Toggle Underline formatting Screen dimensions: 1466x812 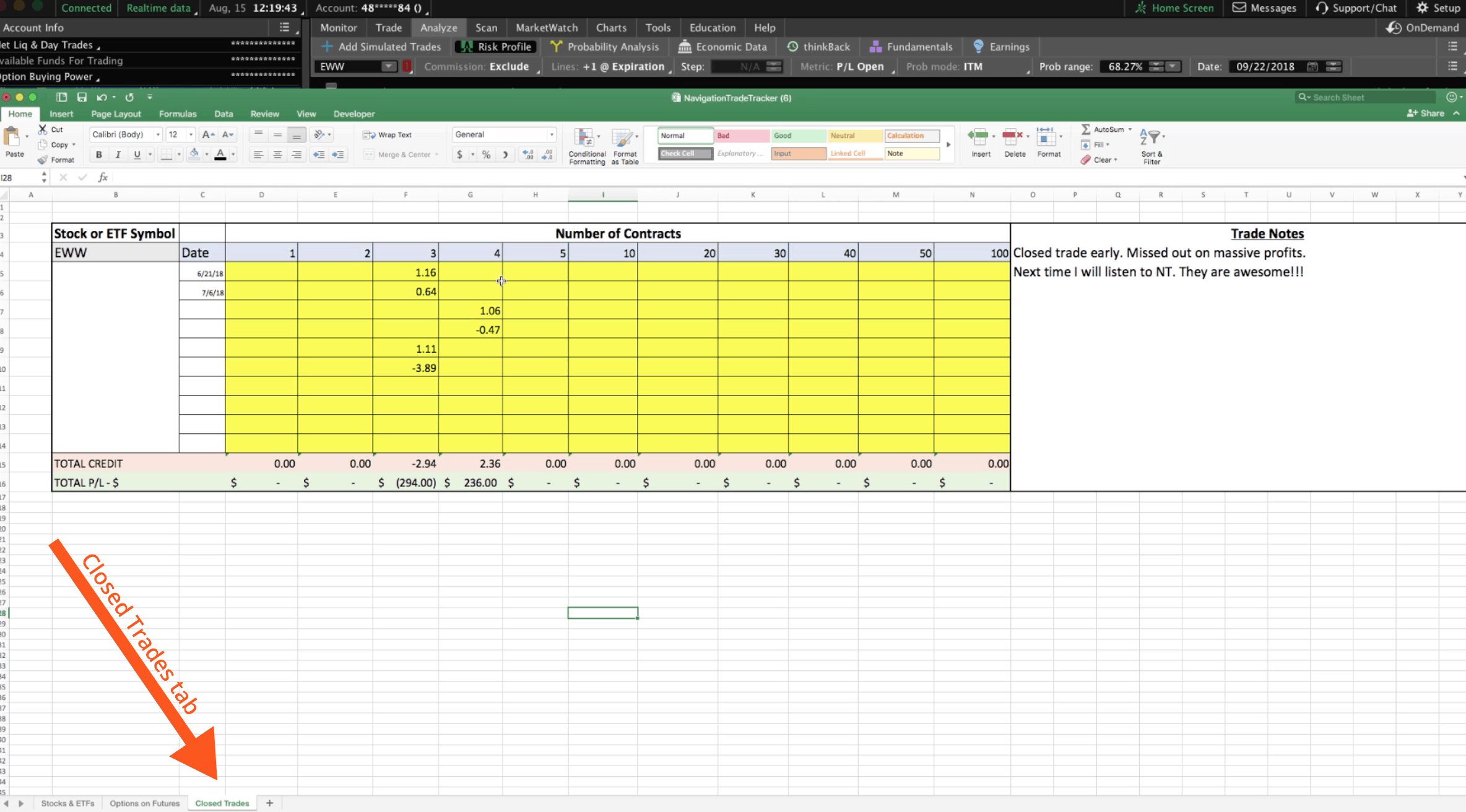point(137,155)
